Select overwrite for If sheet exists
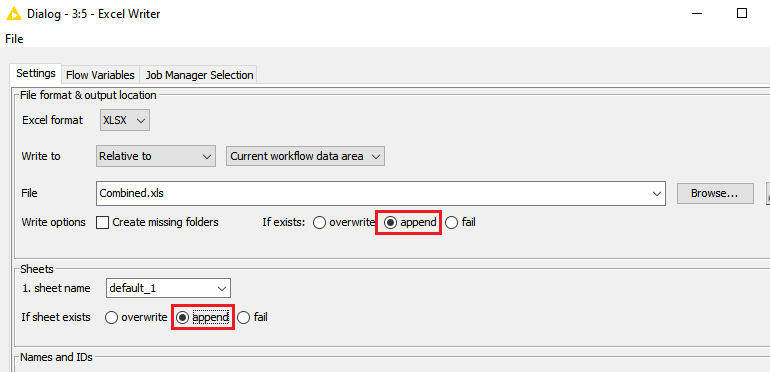The height and width of the screenshot is (372, 770). click(x=111, y=318)
